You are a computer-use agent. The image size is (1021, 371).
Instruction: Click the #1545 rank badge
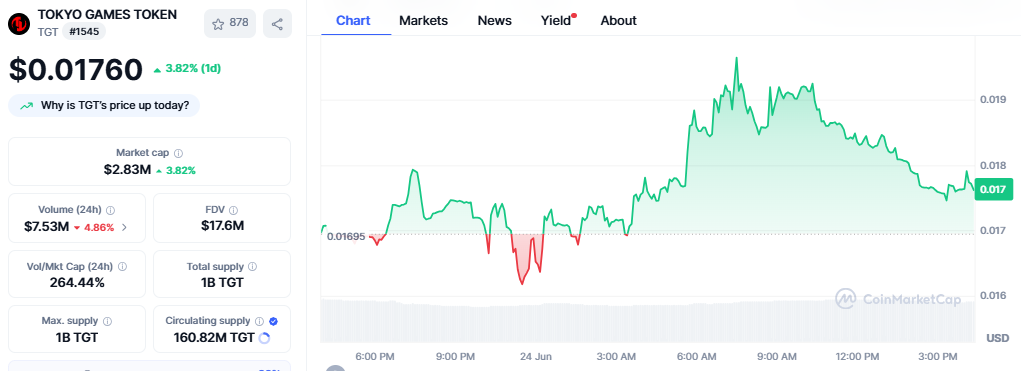point(84,31)
